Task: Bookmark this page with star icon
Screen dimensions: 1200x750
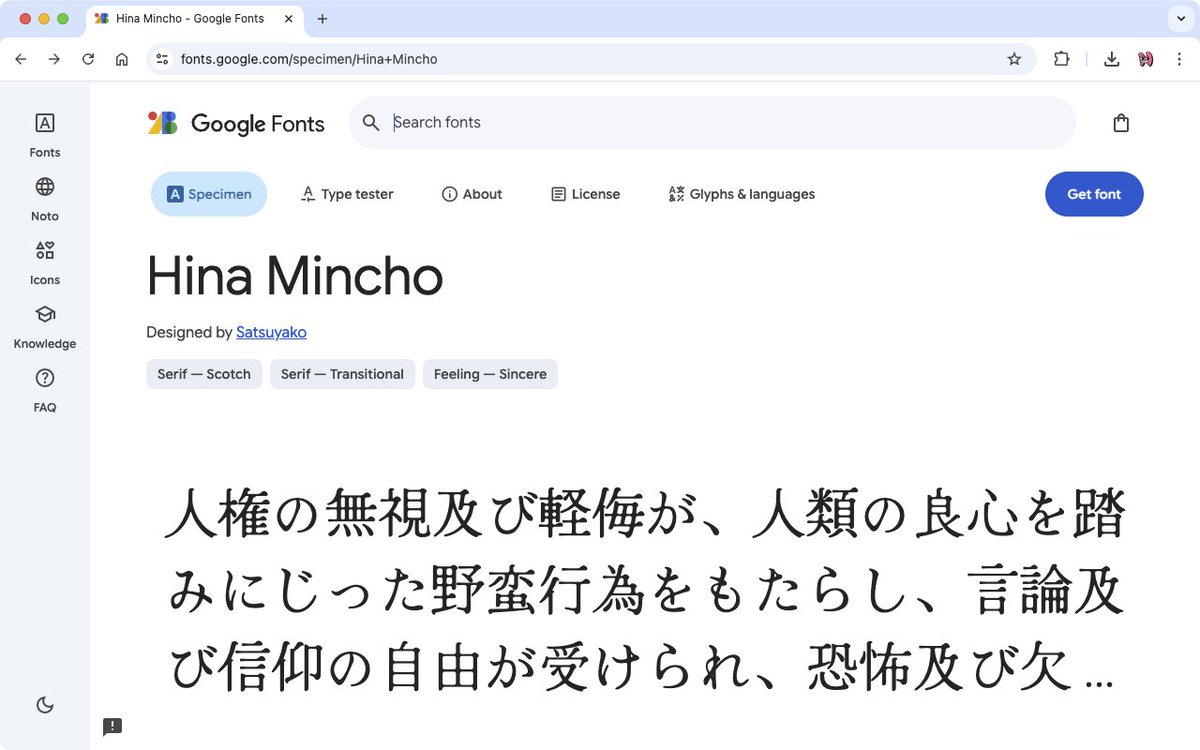Action: coord(1014,59)
